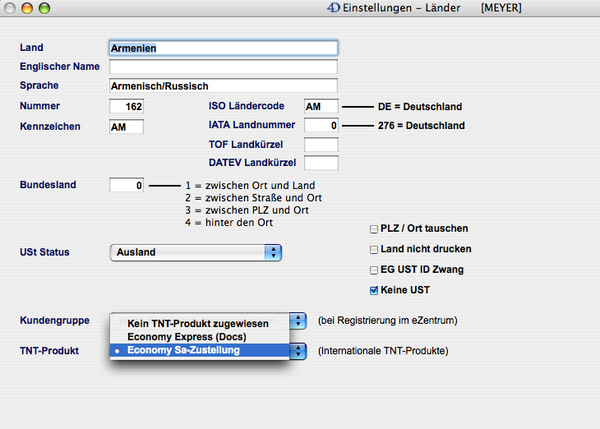Open the TNT-Produkt dropdown arrow

pyautogui.click(x=298, y=351)
